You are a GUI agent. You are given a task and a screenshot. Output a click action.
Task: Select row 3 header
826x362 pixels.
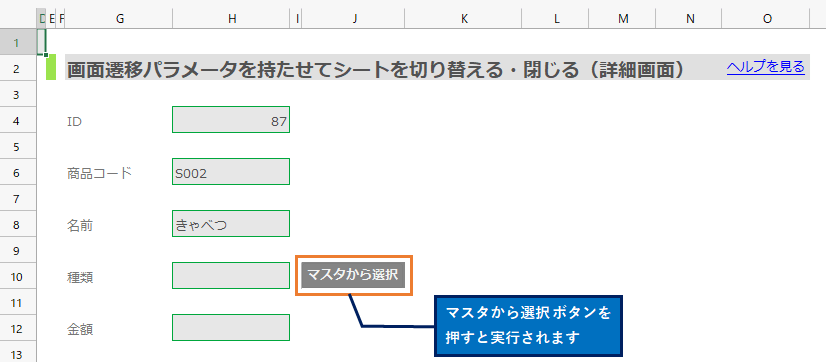(18, 94)
